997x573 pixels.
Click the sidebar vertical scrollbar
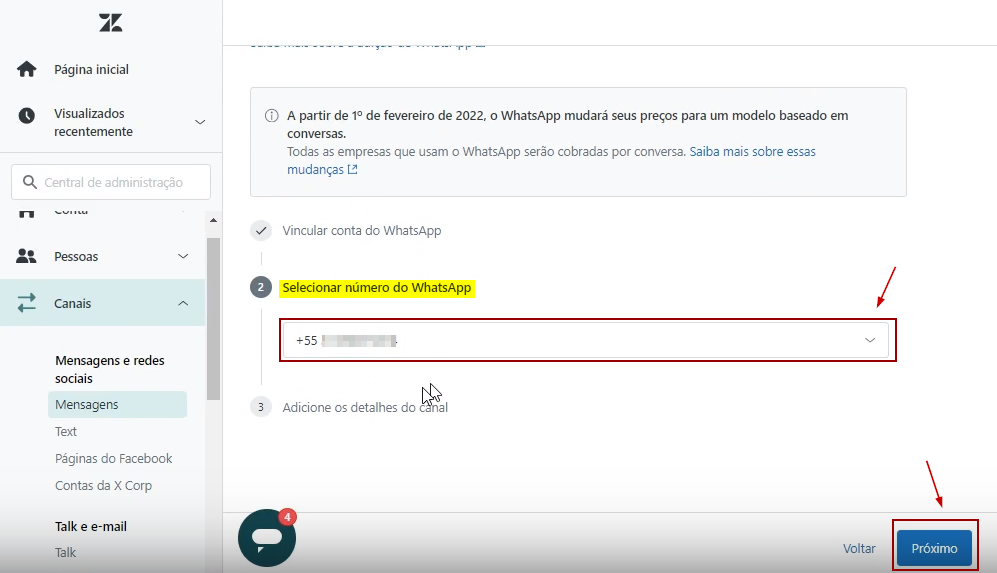pos(213,320)
